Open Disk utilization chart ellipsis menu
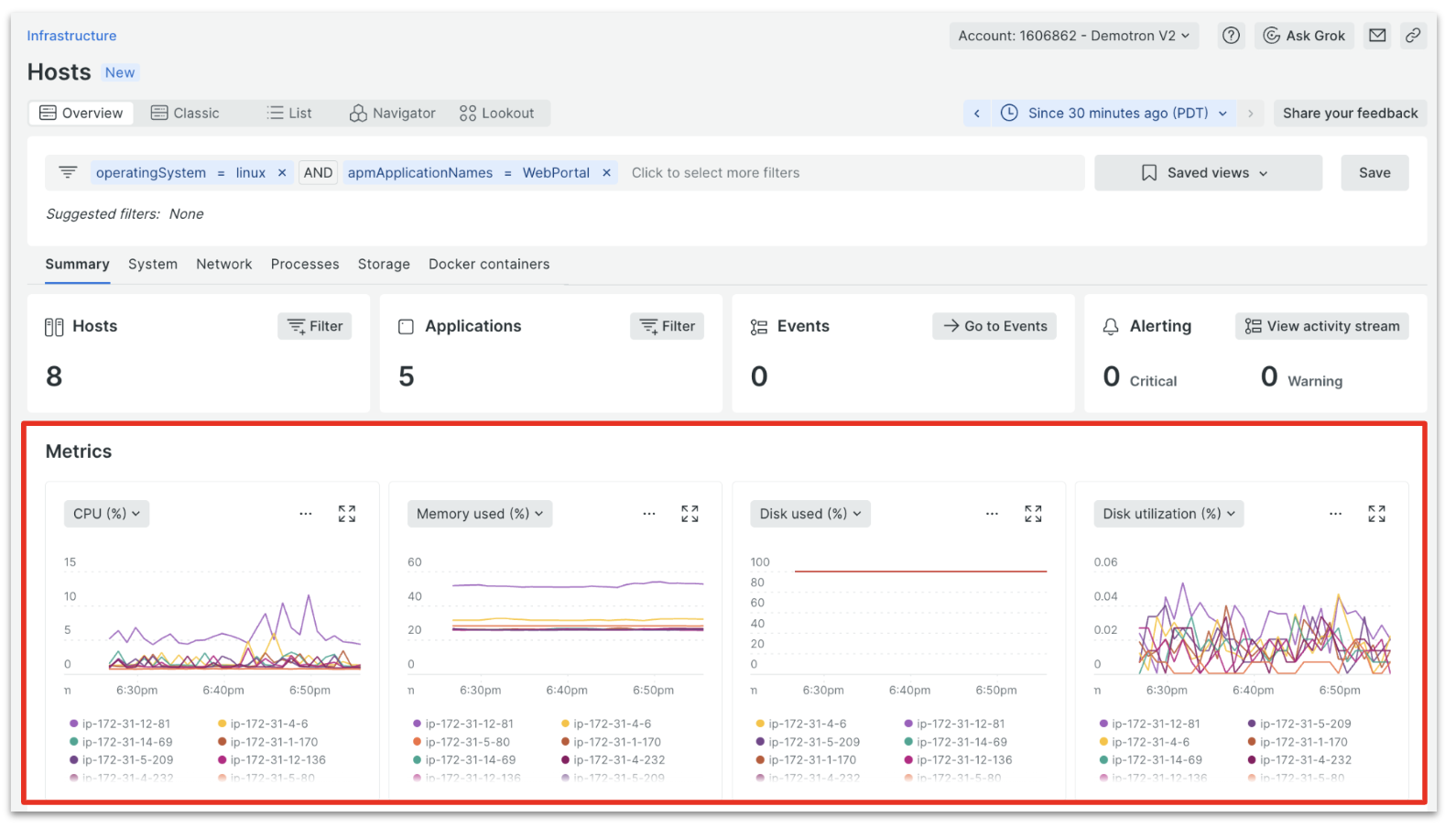 pyautogui.click(x=1335, y=514)
